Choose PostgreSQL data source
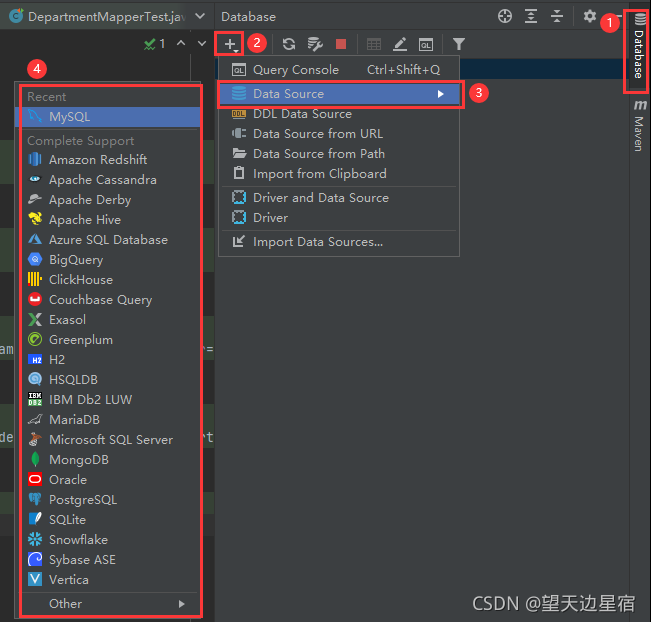This screenshot has height=622, width=651. (108, 500)
